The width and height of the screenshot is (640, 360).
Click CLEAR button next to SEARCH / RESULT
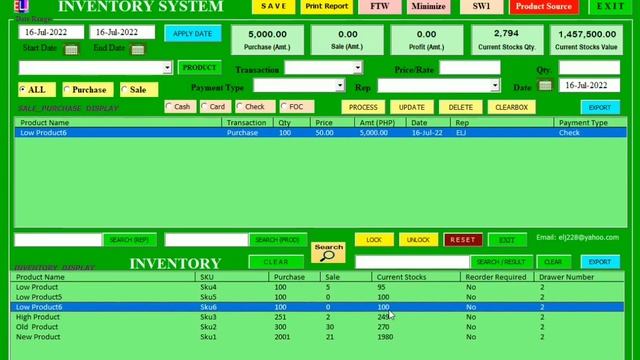point(553,262)
